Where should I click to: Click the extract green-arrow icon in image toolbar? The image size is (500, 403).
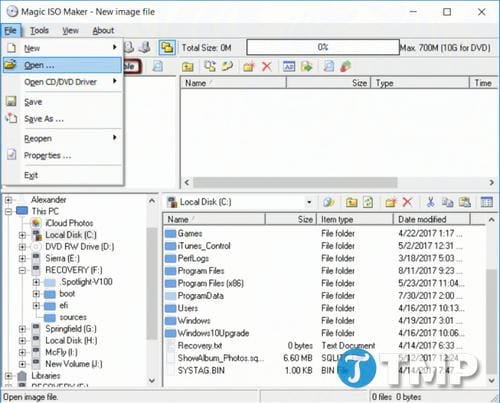[x=307, y=66]
